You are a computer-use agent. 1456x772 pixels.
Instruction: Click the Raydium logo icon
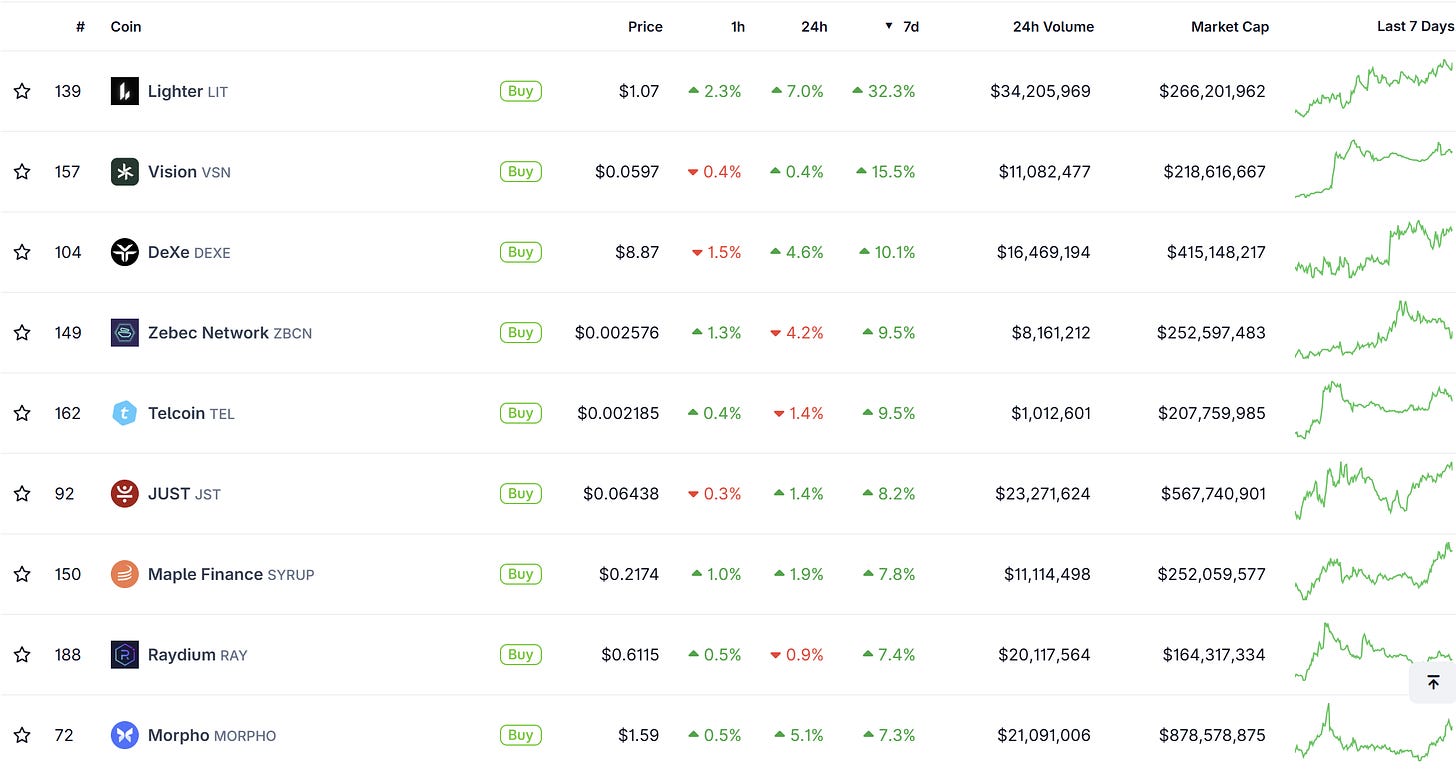(x=125, y=655)
